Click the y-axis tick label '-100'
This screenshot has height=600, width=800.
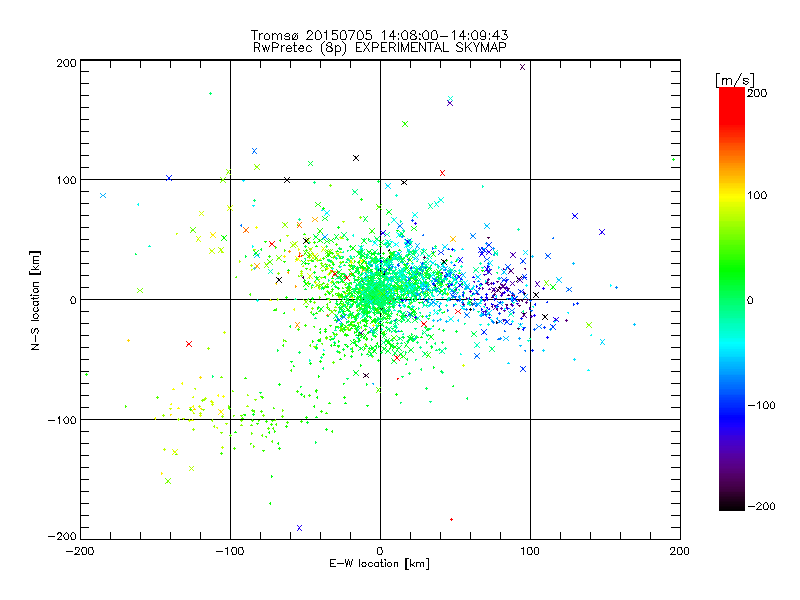tap(62, 420)
